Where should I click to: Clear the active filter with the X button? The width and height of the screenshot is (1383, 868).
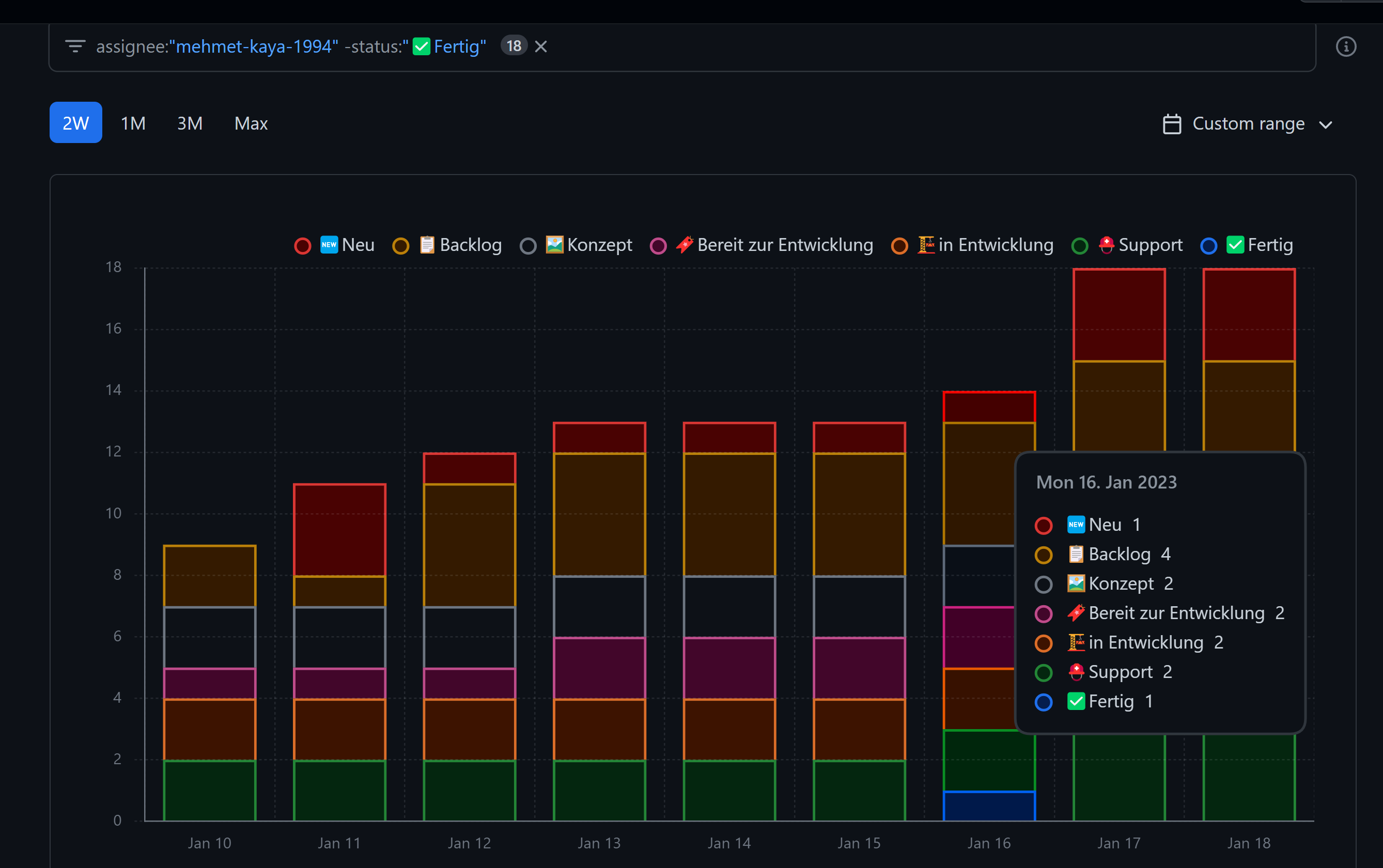[x=540, y=46]
